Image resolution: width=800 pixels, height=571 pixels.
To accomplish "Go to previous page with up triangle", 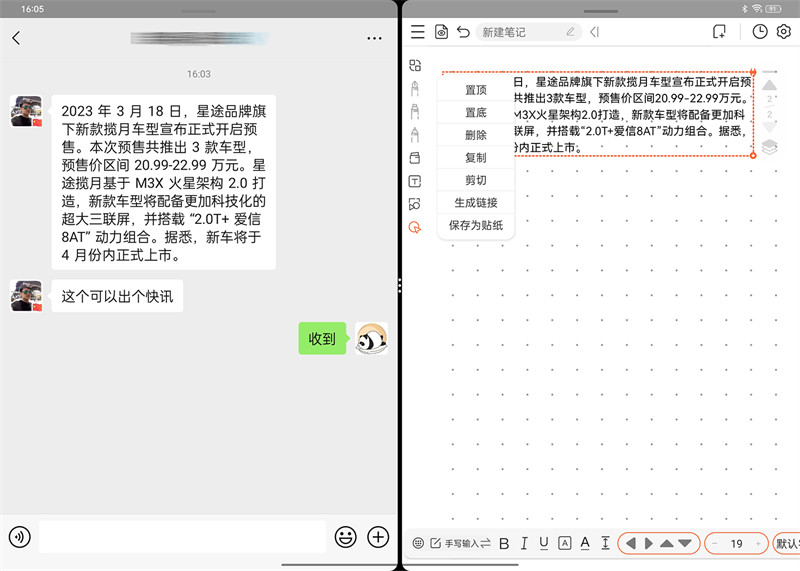I will pos(769,85).
